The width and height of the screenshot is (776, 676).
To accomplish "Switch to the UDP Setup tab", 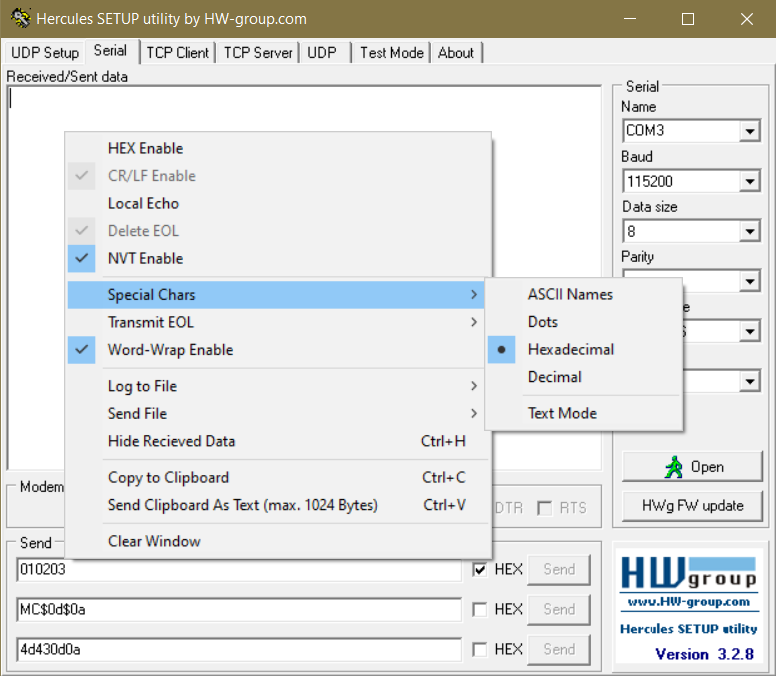I will click(x=45, y=52).
